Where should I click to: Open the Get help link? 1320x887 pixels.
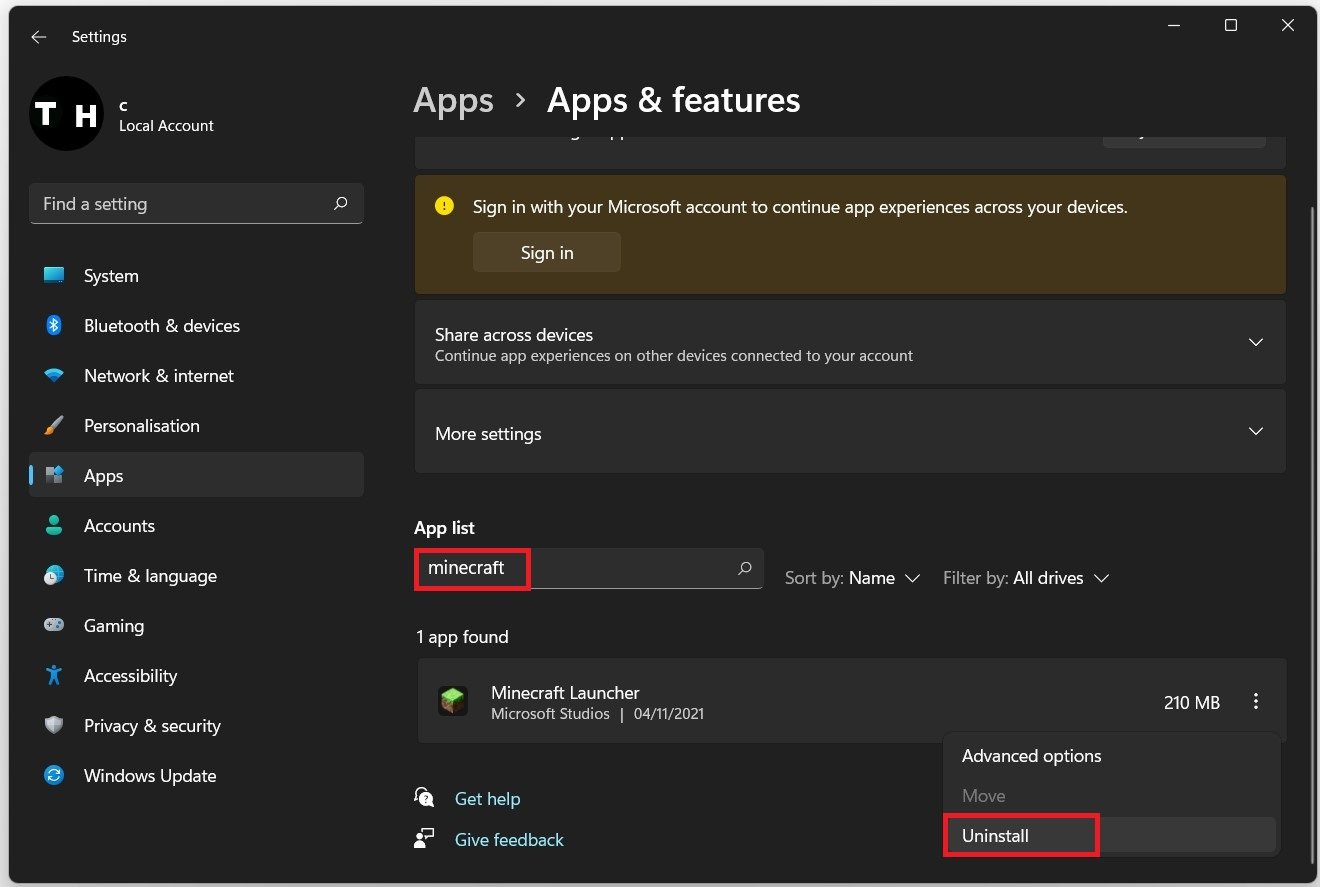click(x=487, y=799)
